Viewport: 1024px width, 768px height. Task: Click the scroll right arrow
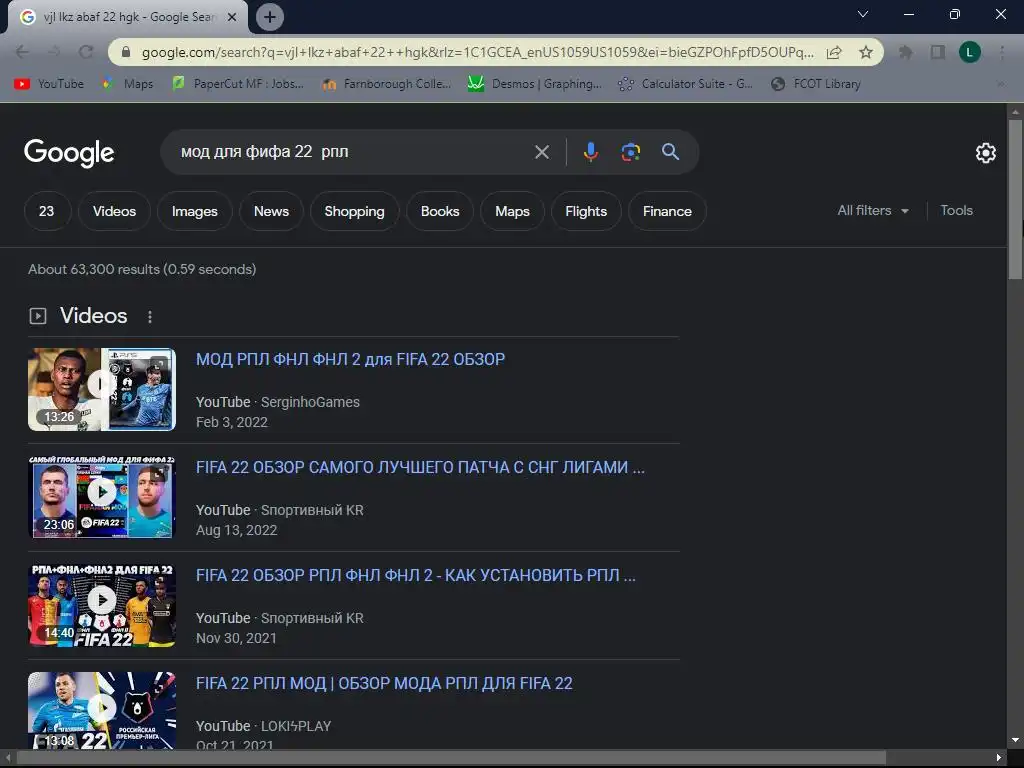[x=999, y=758]
